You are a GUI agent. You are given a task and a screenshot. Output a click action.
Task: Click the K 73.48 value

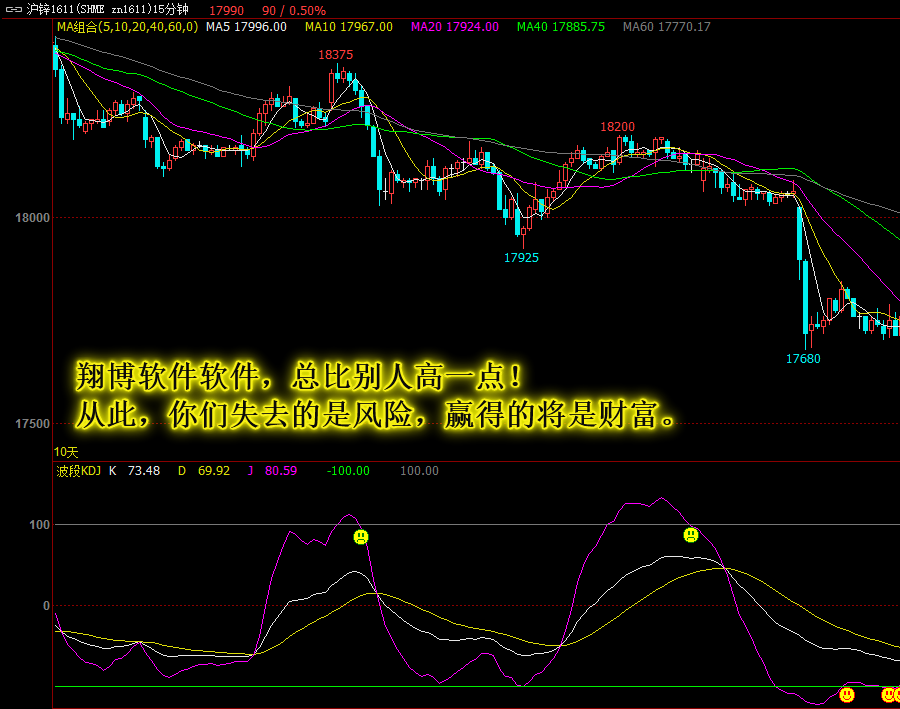point(134,471)
